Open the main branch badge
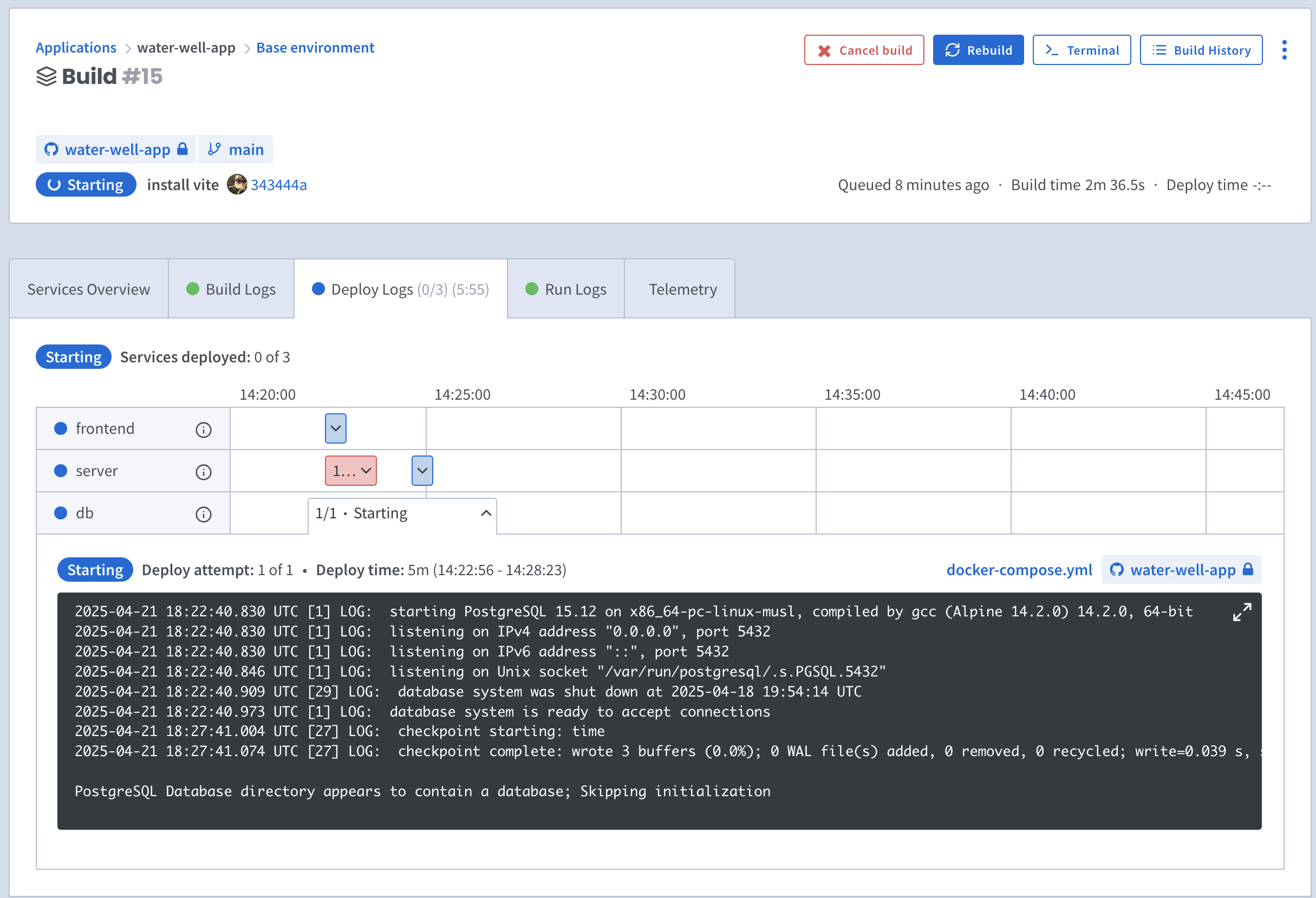 point(236,149)
